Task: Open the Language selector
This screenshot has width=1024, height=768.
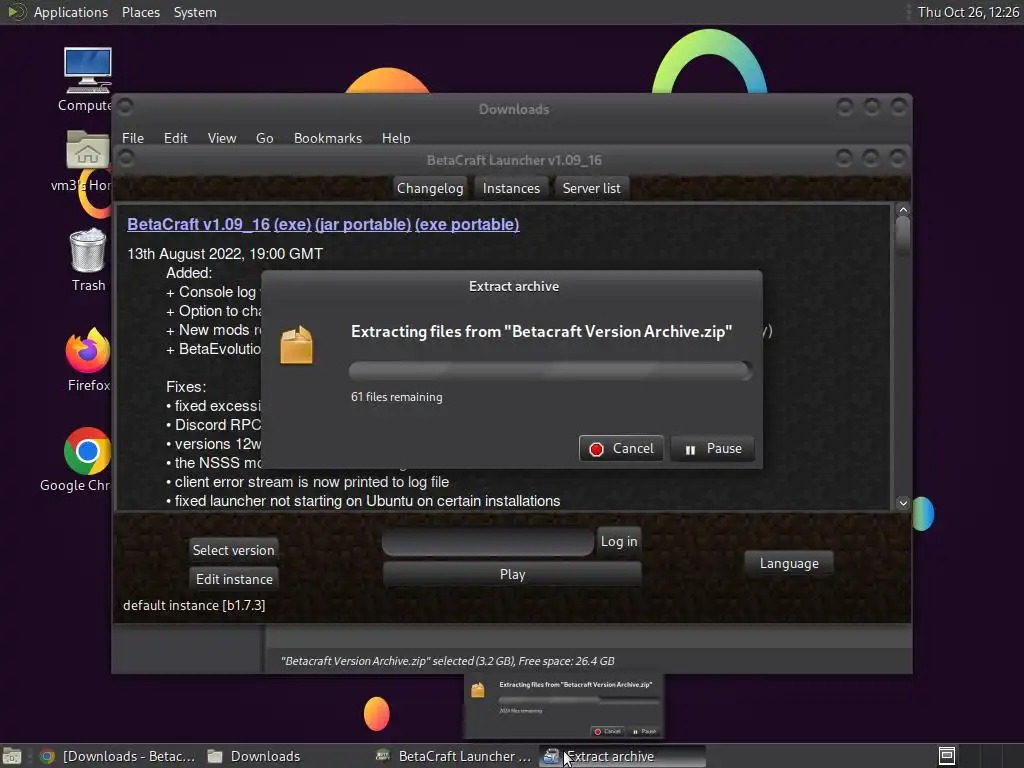Action: pyautogui.click(x=789, y=563)
